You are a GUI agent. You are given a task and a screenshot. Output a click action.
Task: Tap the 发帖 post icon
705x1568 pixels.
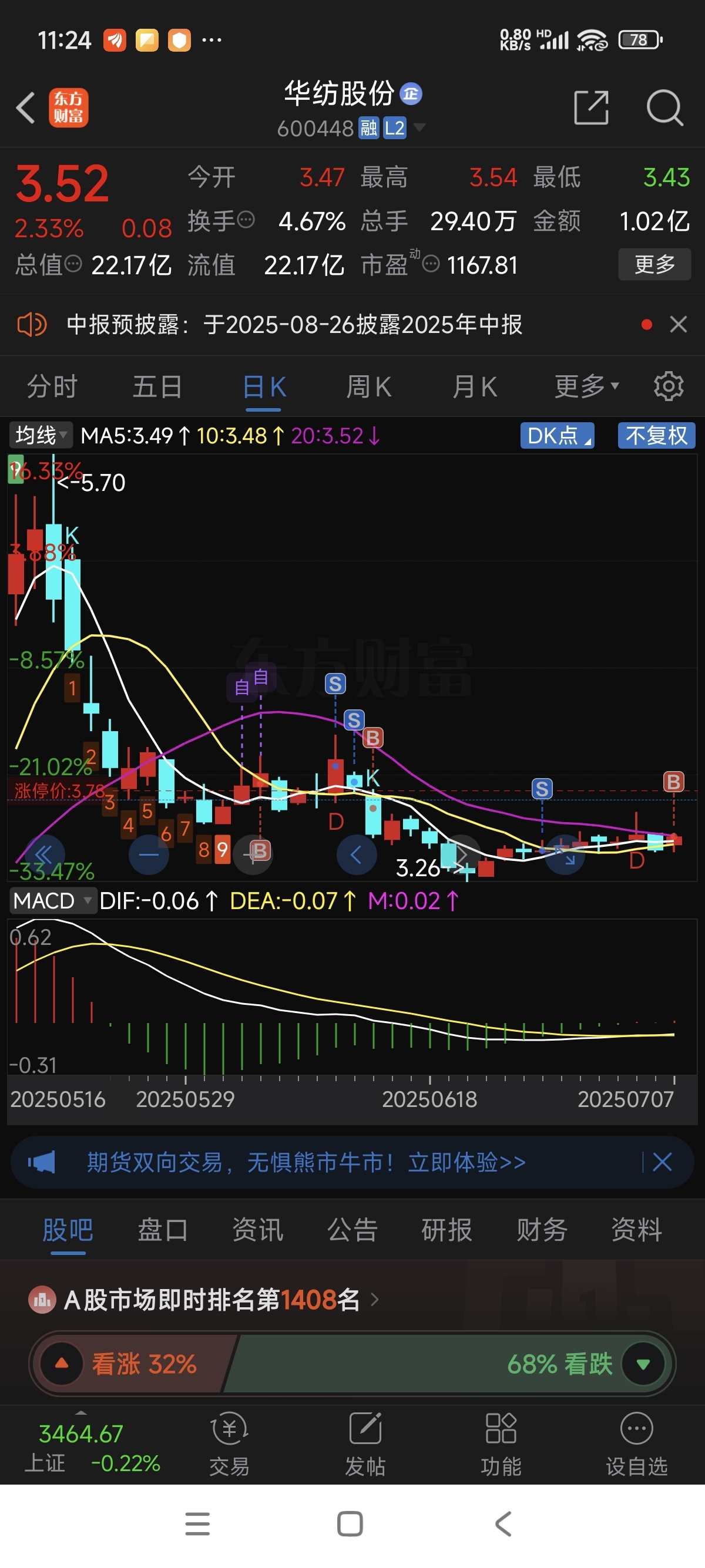365,1445
